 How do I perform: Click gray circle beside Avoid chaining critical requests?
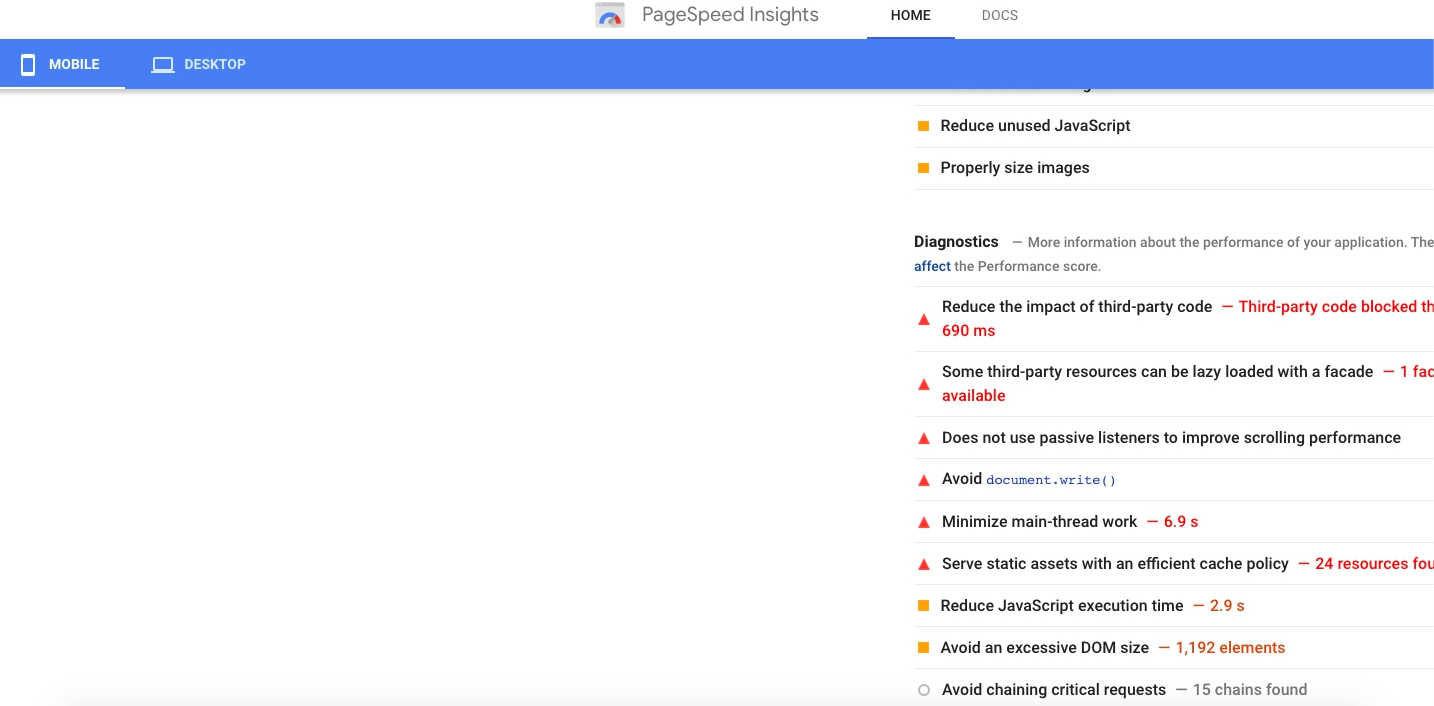coord(924,690)
